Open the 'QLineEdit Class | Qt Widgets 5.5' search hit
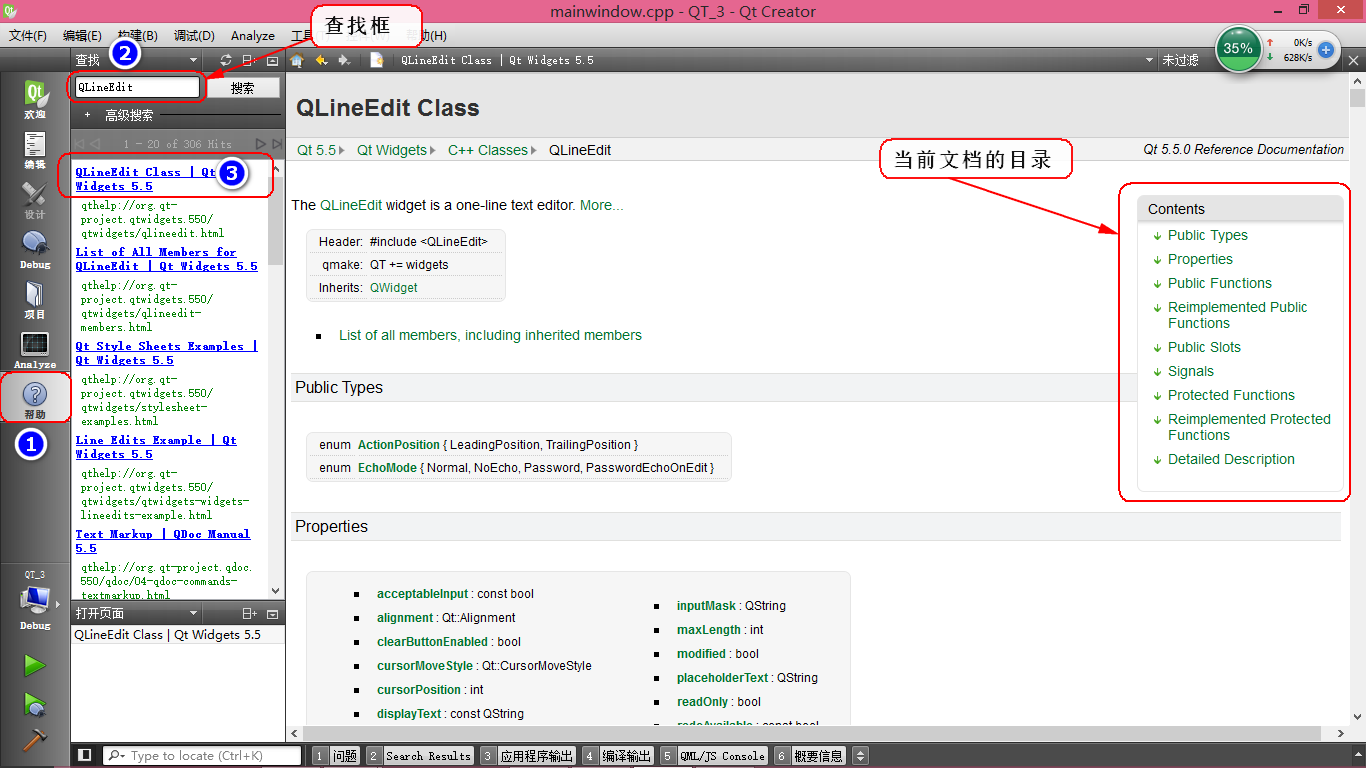 (x=146, y=179)
